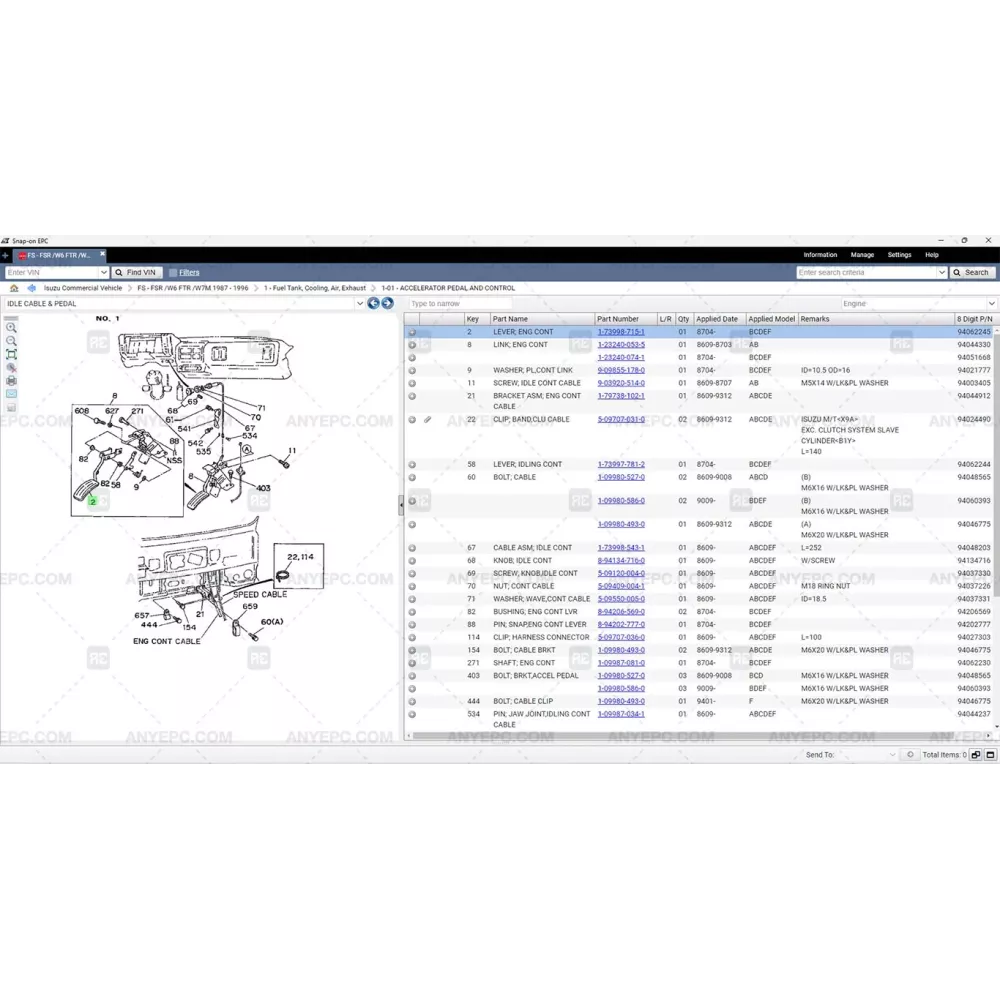Screen dimensions: 1000x1000
Task: Toggle the Filters checkbox
Action: pyautogui.click(x=173, y=272)
